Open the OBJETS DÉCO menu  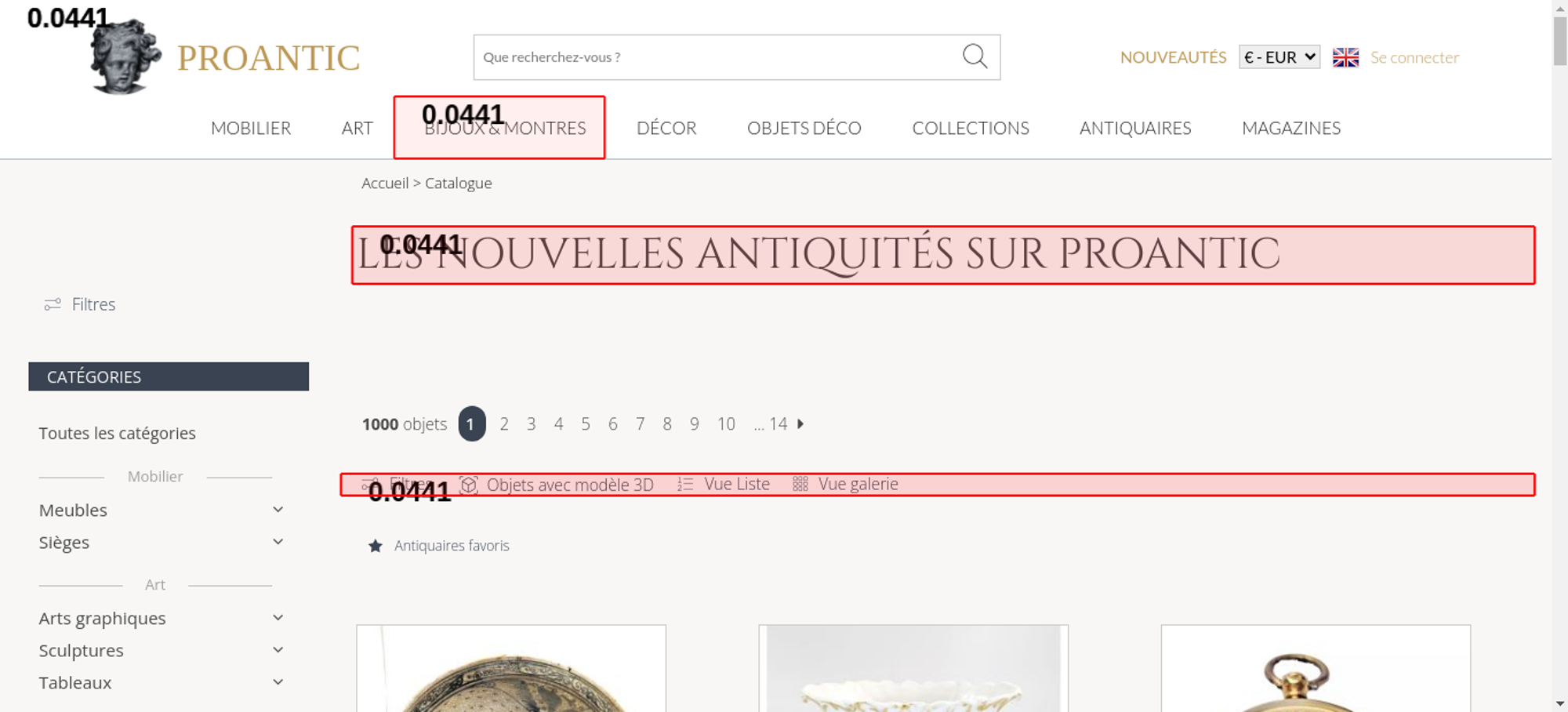pyautogui.click(x=804, y=128)
